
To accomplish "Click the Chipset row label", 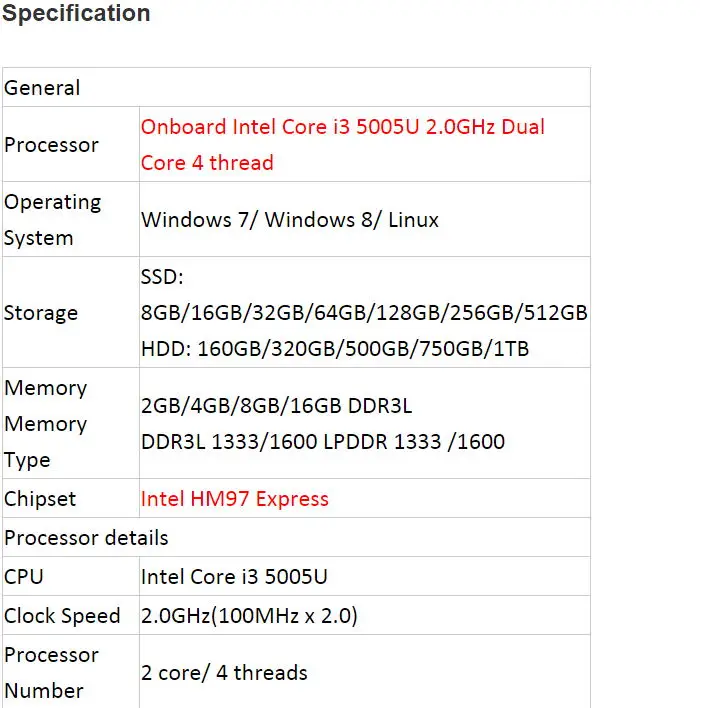I will [x=40, y=499].
